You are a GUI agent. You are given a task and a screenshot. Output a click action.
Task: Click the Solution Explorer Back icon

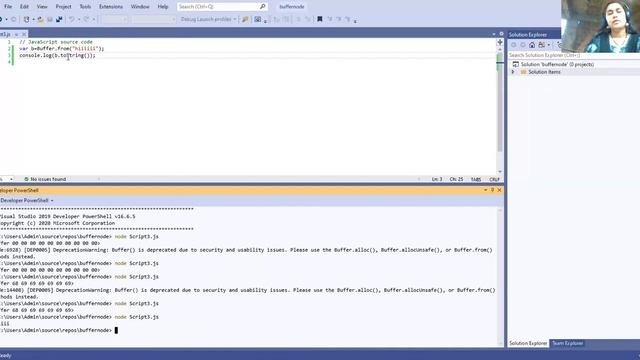(x=513, y=45)
